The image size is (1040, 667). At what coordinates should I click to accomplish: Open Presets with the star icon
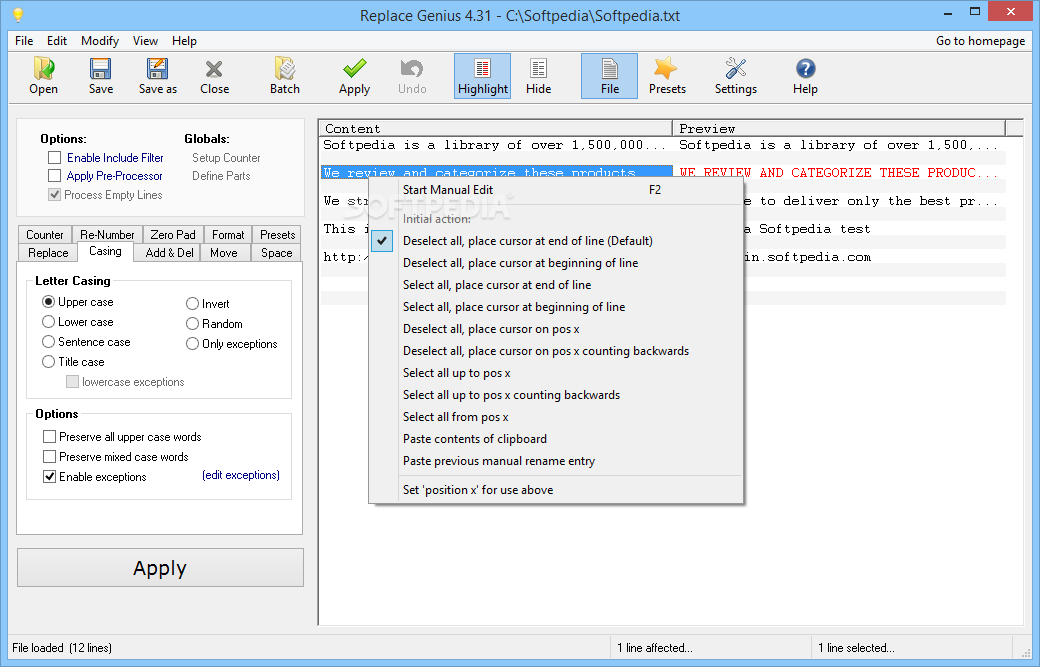click(667, 76)
